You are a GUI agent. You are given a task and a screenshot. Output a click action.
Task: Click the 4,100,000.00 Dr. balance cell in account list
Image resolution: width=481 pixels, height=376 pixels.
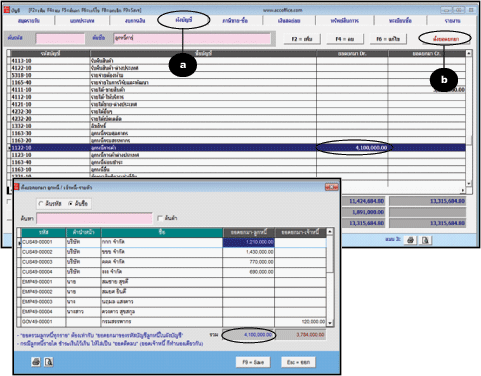(352, 147)
